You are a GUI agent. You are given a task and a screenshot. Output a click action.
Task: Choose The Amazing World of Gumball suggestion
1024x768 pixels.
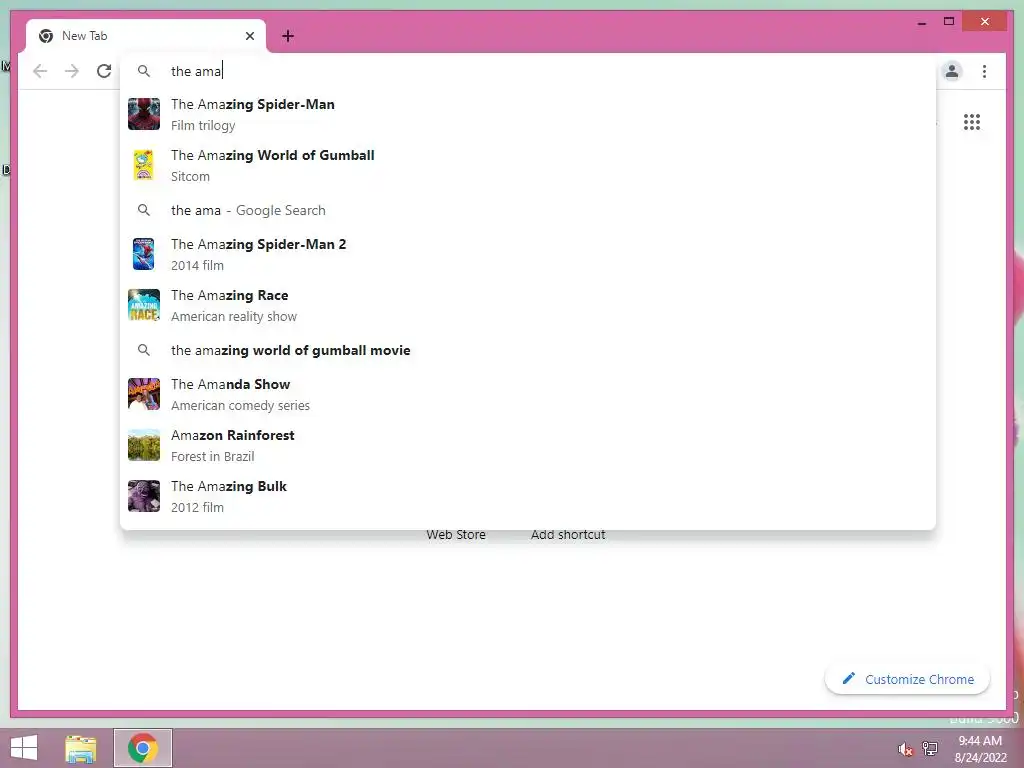(x=528, y=165)
